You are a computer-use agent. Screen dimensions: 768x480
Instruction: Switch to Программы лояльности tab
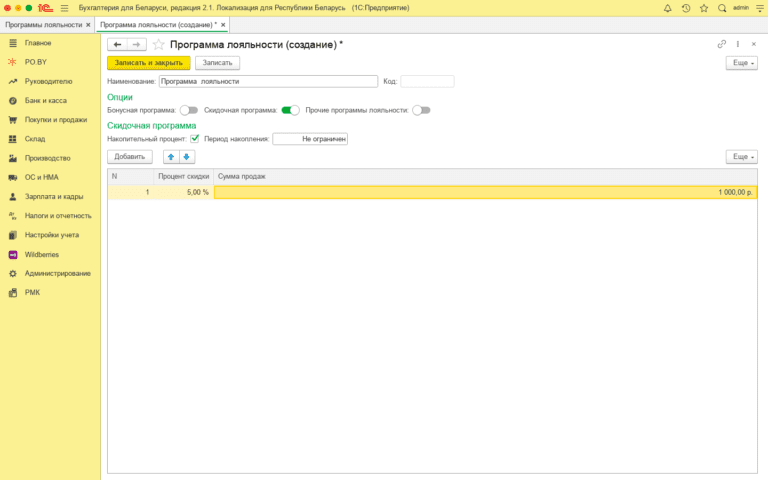42,24
